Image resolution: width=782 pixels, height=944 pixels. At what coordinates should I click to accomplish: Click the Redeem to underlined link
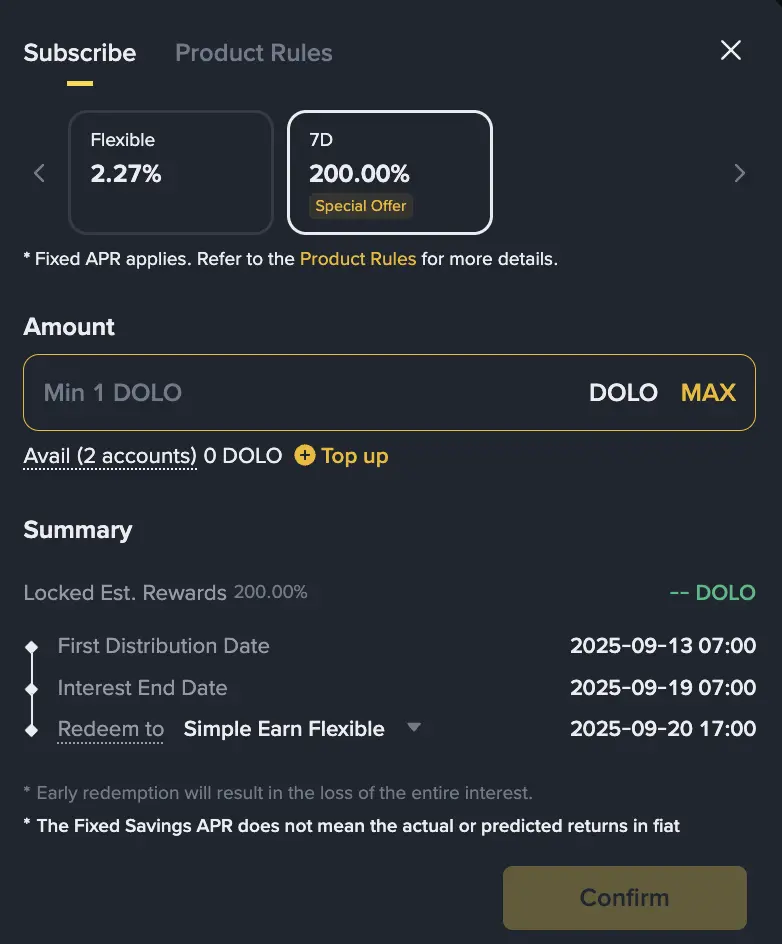click(x=110, y=729)
